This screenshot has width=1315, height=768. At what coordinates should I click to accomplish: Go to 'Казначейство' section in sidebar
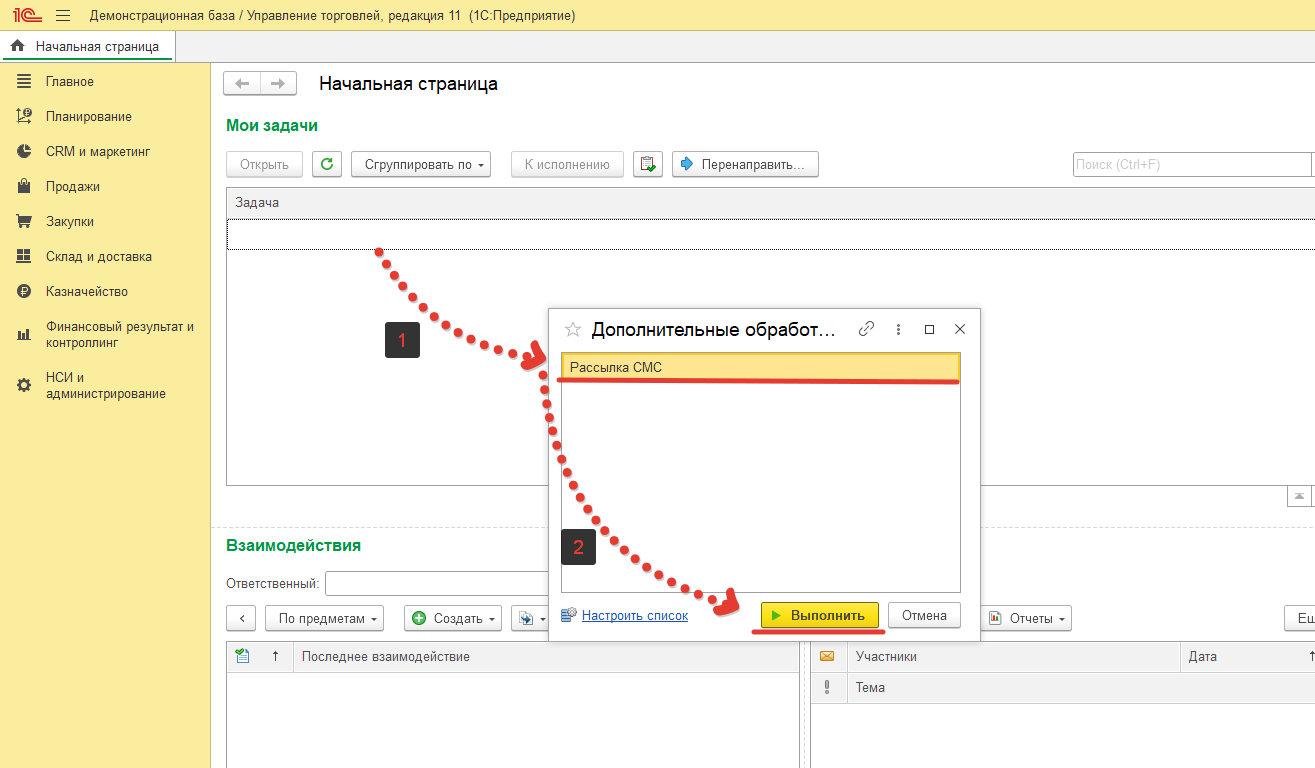[x=86, y=292]
